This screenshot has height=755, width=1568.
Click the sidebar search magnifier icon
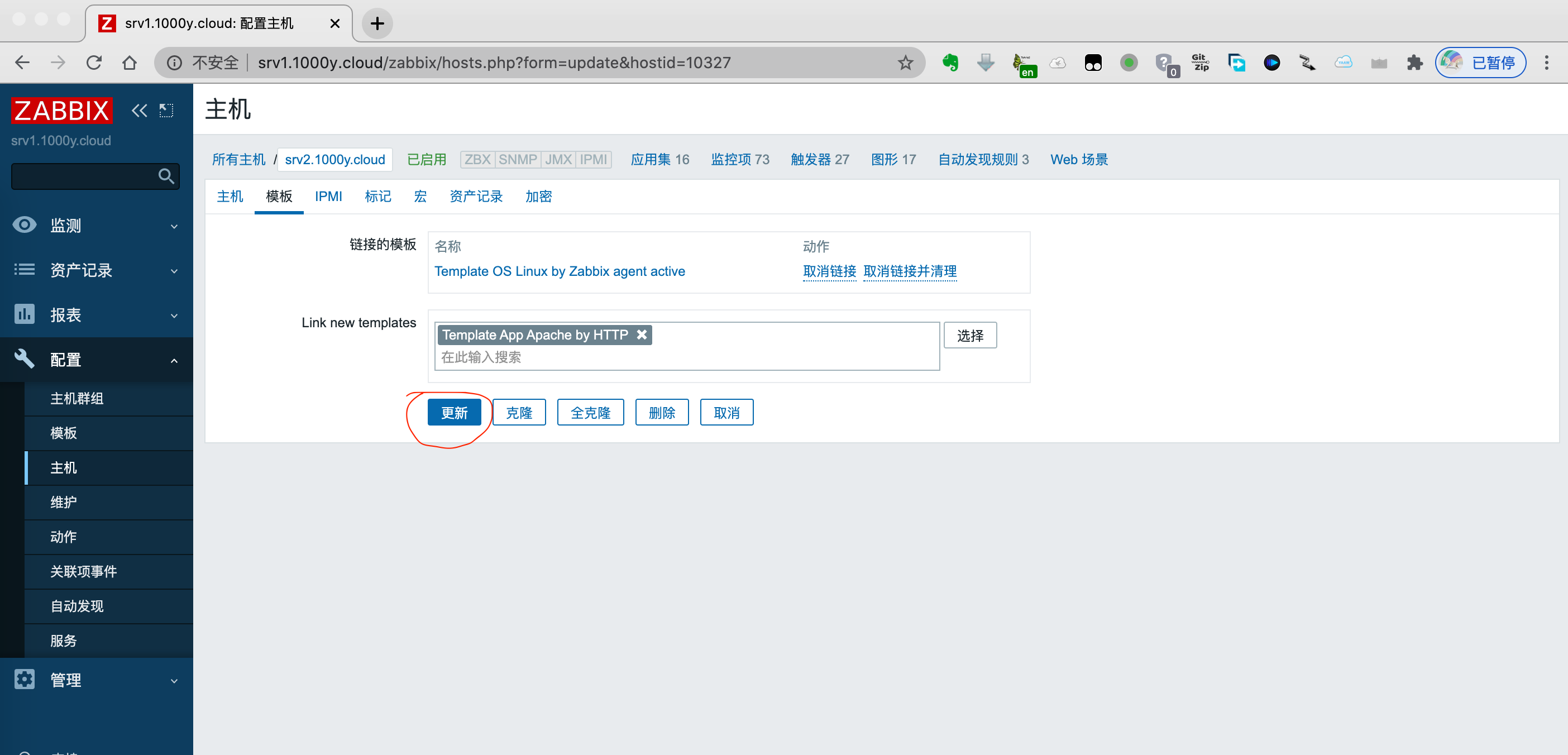[x=165, y=176]
